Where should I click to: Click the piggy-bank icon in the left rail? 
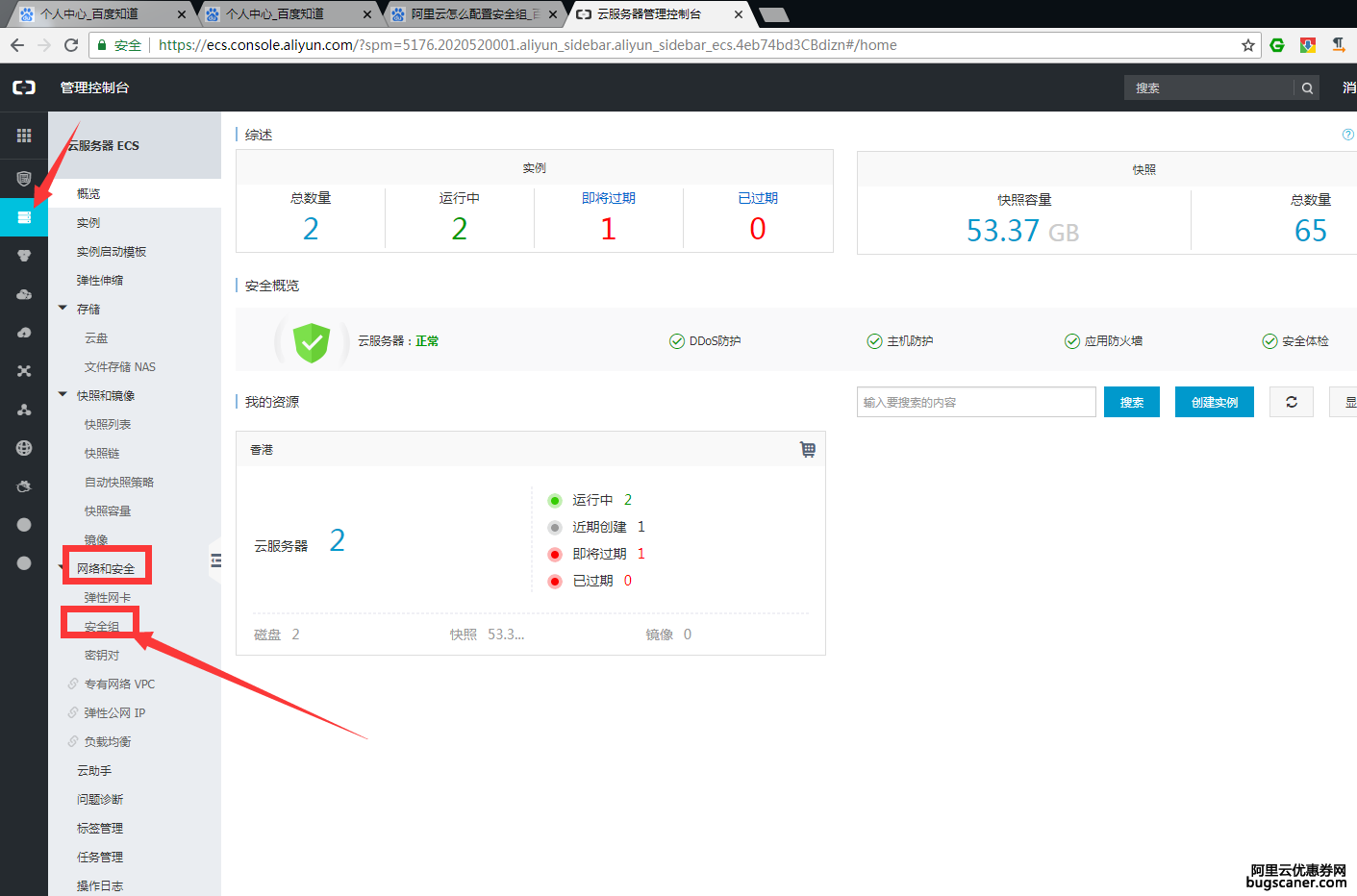click(24, 486)
